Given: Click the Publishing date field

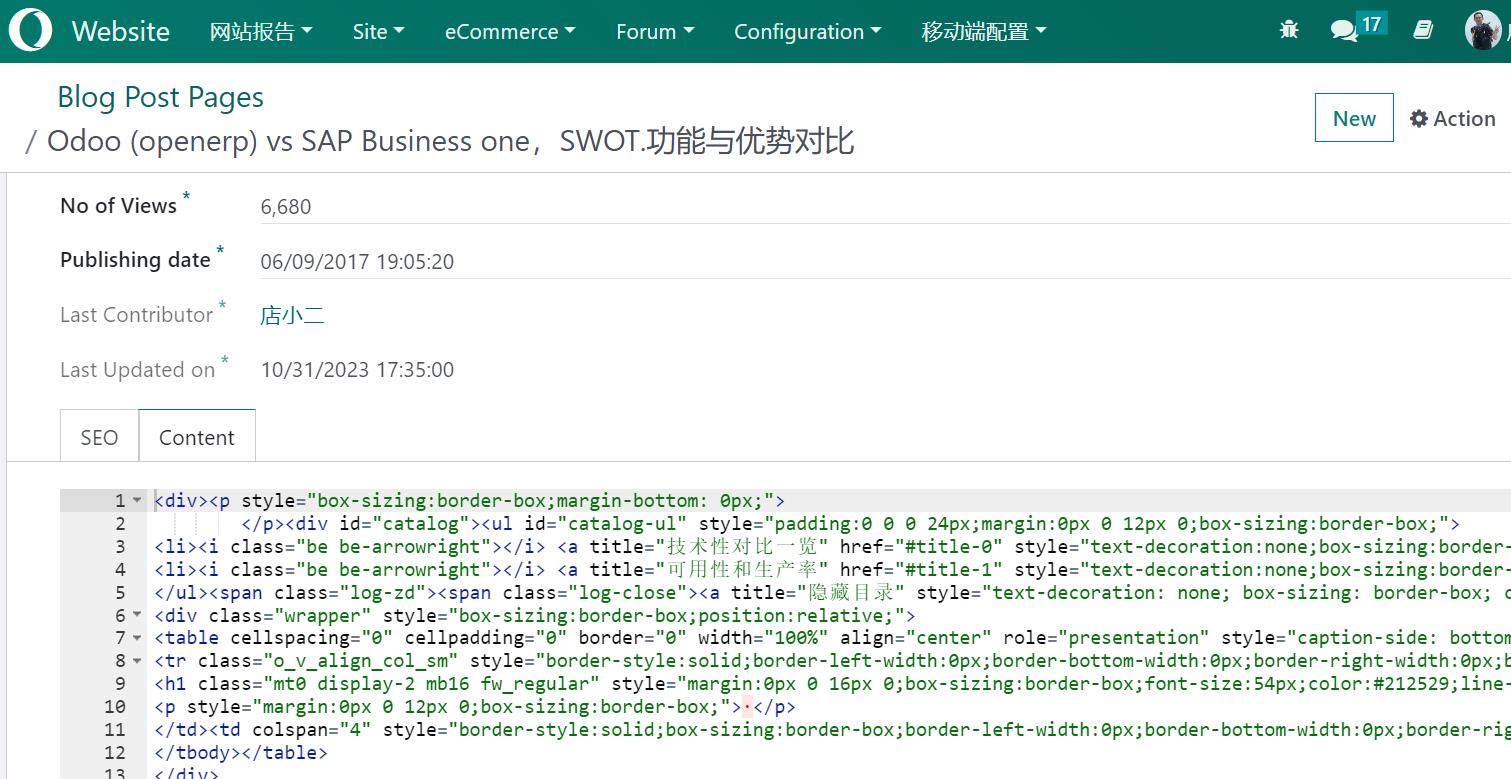Looking at the screenshot, I should coord(885,261).
